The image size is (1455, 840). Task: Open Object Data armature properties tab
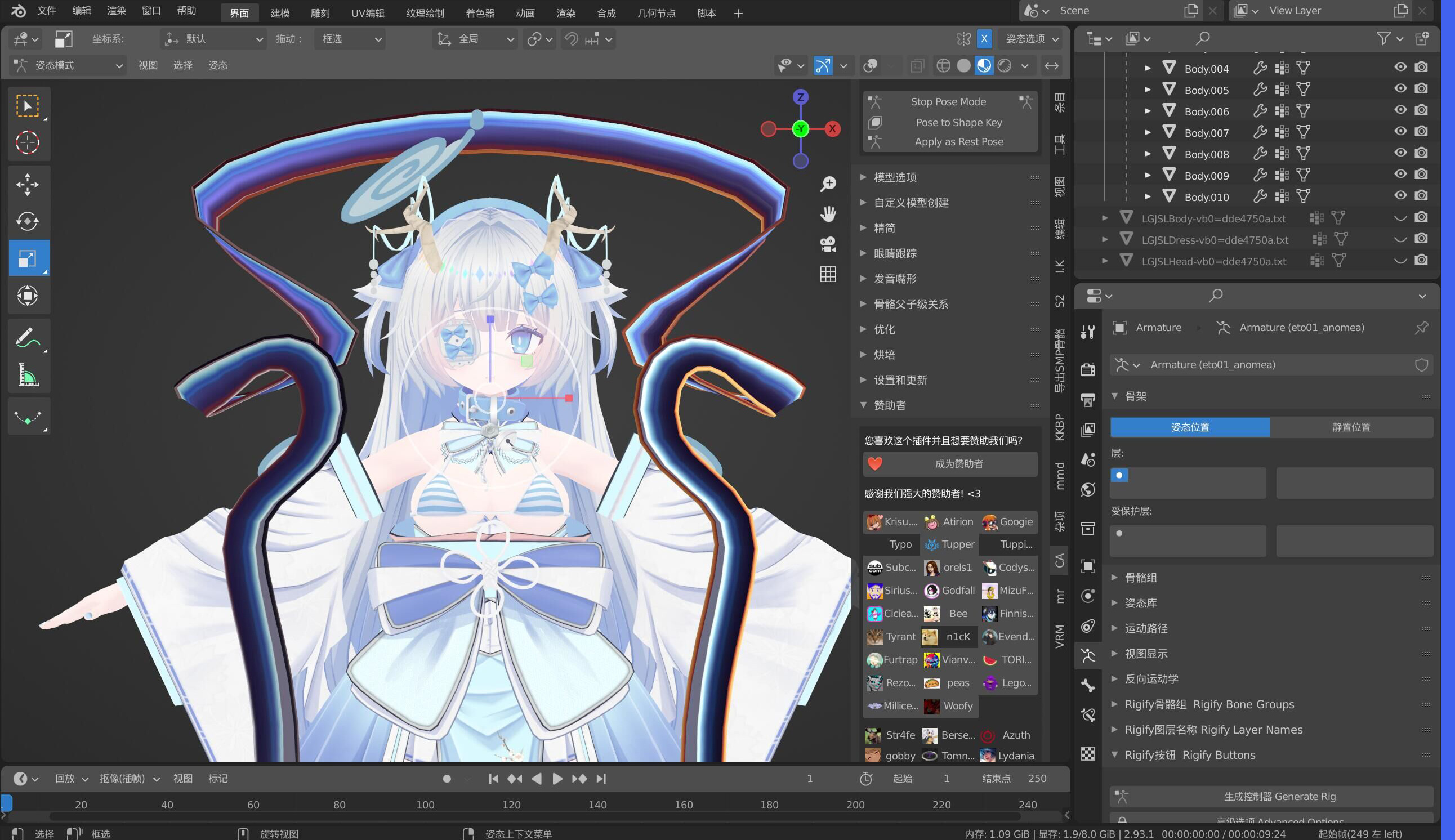click(1088, 655)
